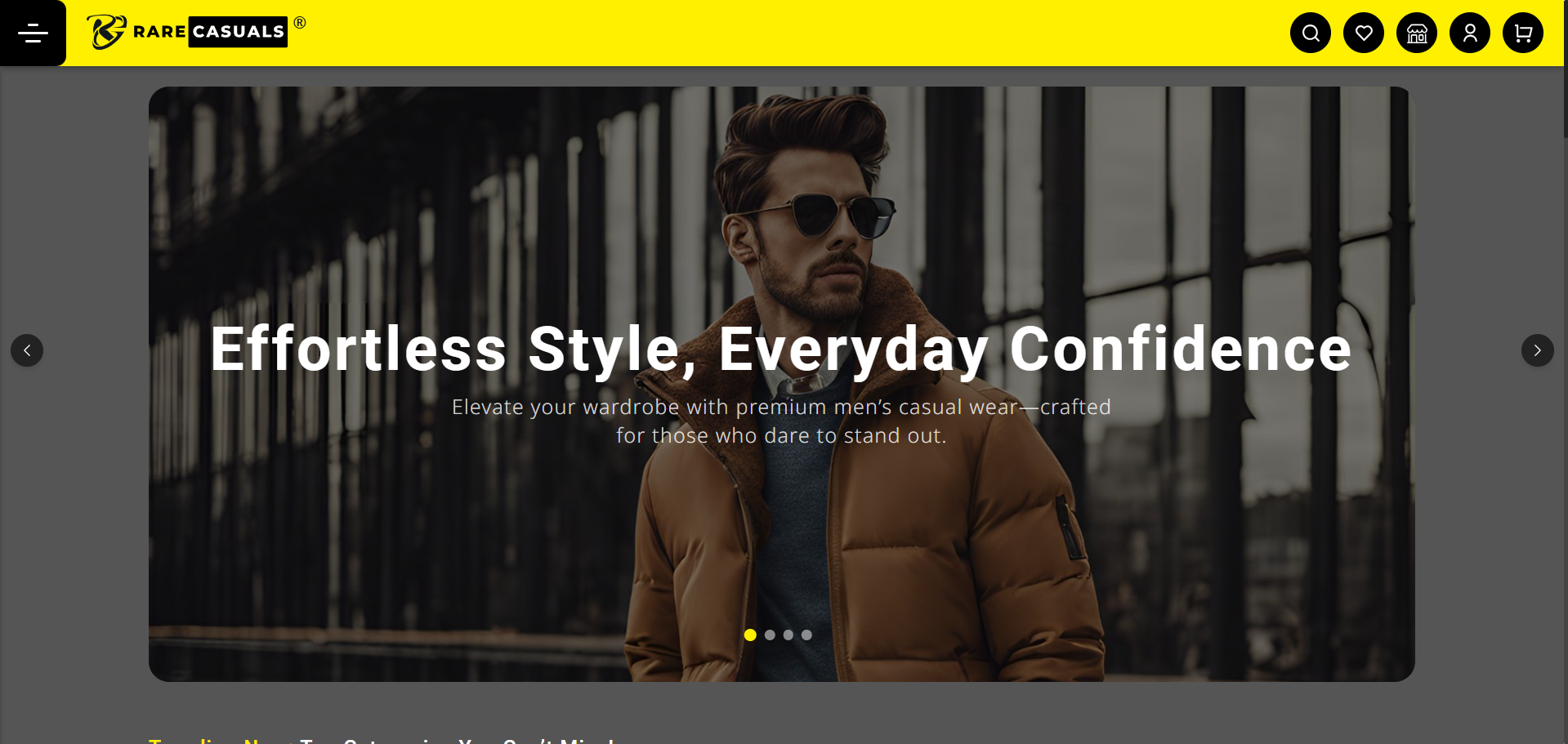Click the premium men's casual wear subtitle

pos(781,421)
